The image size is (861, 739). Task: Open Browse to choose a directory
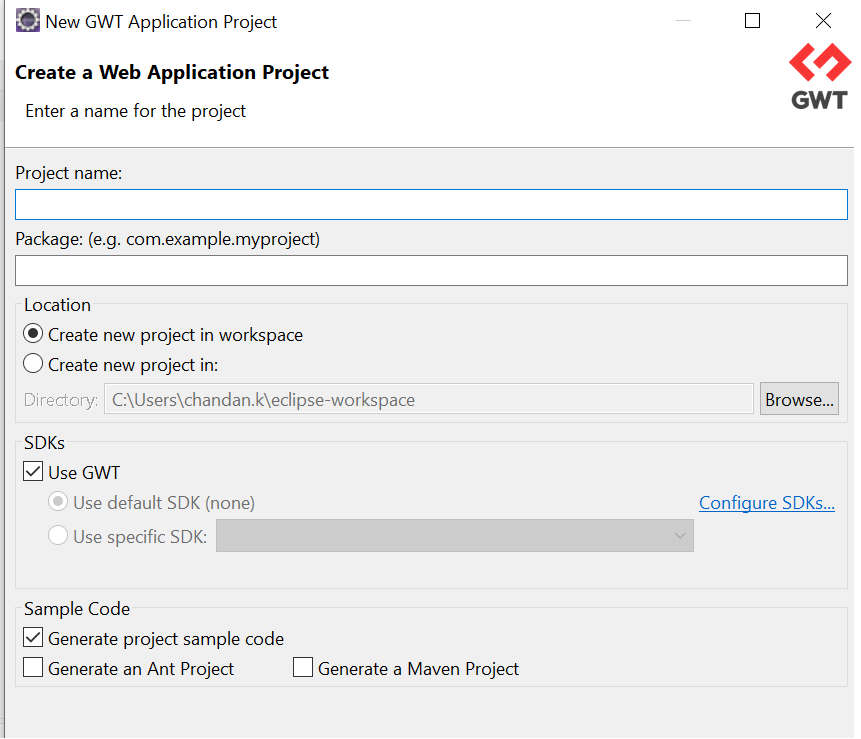799,399
